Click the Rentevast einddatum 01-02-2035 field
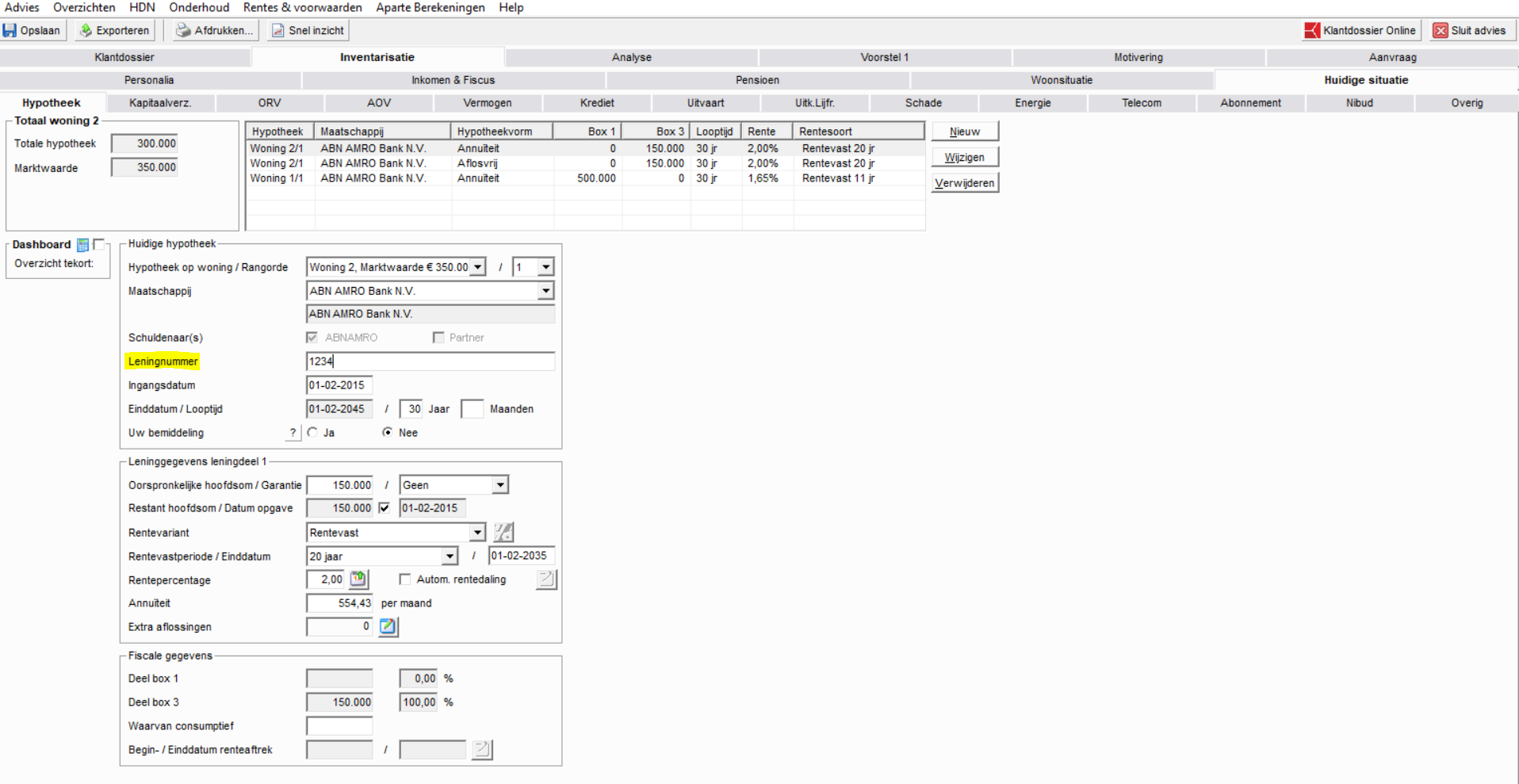Image resolution: width=1519 pixels, height=784 pixels. [x=522, y=556]
